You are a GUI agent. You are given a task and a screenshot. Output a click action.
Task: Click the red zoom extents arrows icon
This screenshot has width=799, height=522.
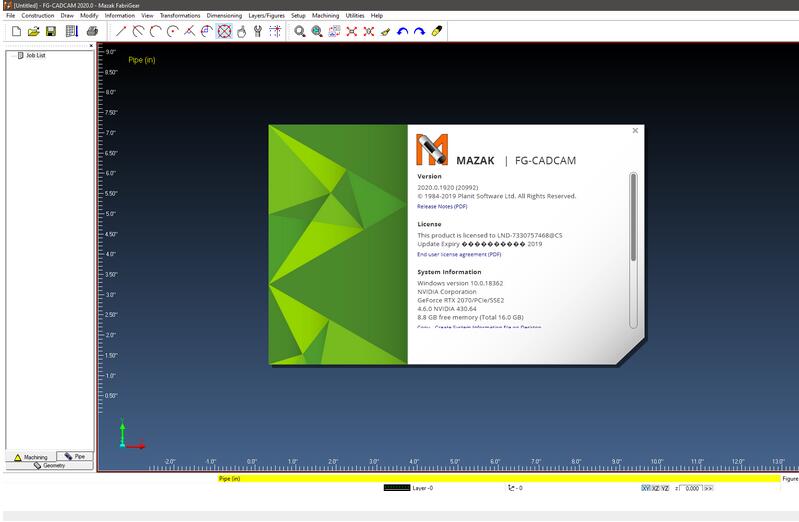click(352, 32)
